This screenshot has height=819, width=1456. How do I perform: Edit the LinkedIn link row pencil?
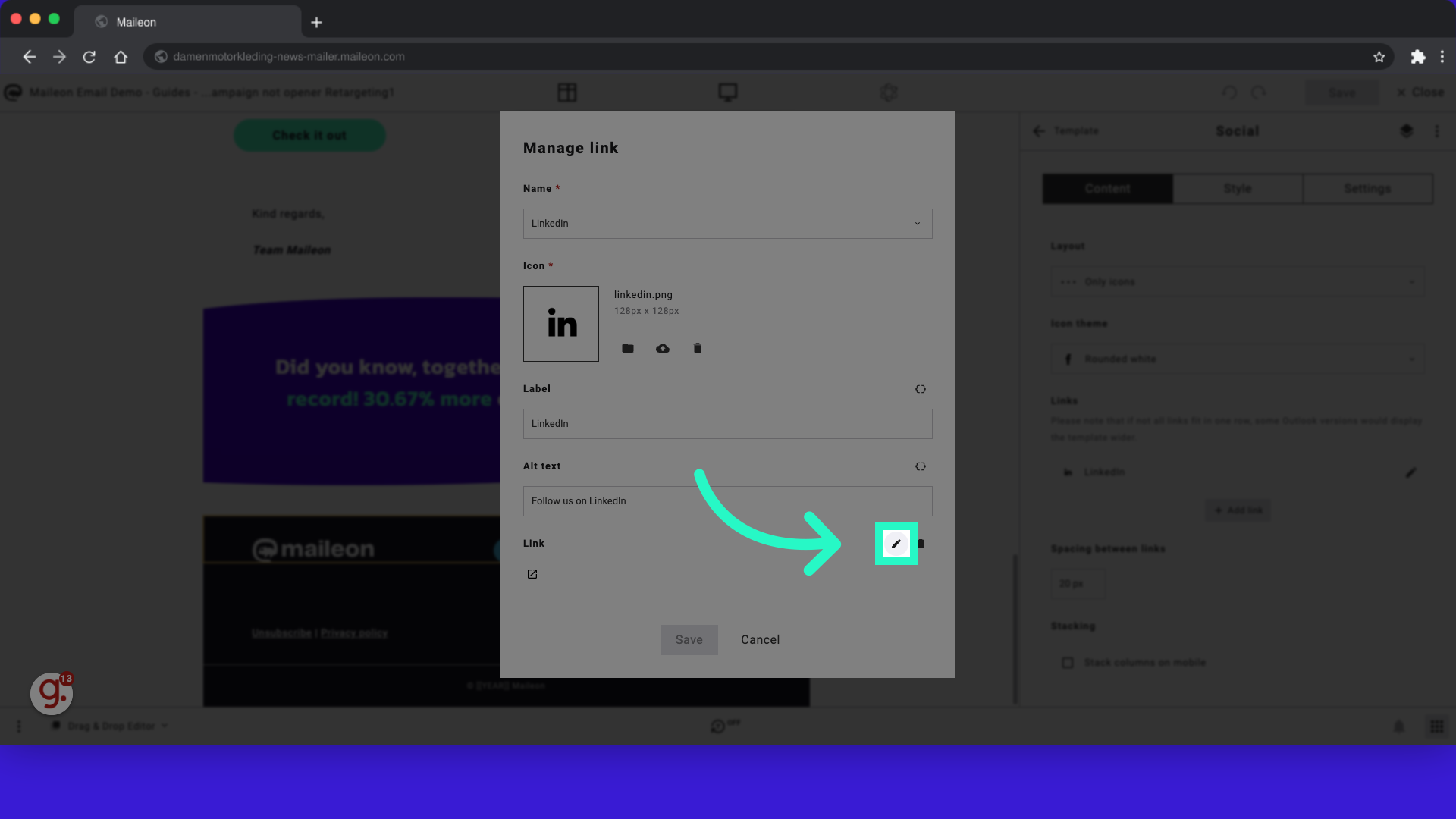1410,472
